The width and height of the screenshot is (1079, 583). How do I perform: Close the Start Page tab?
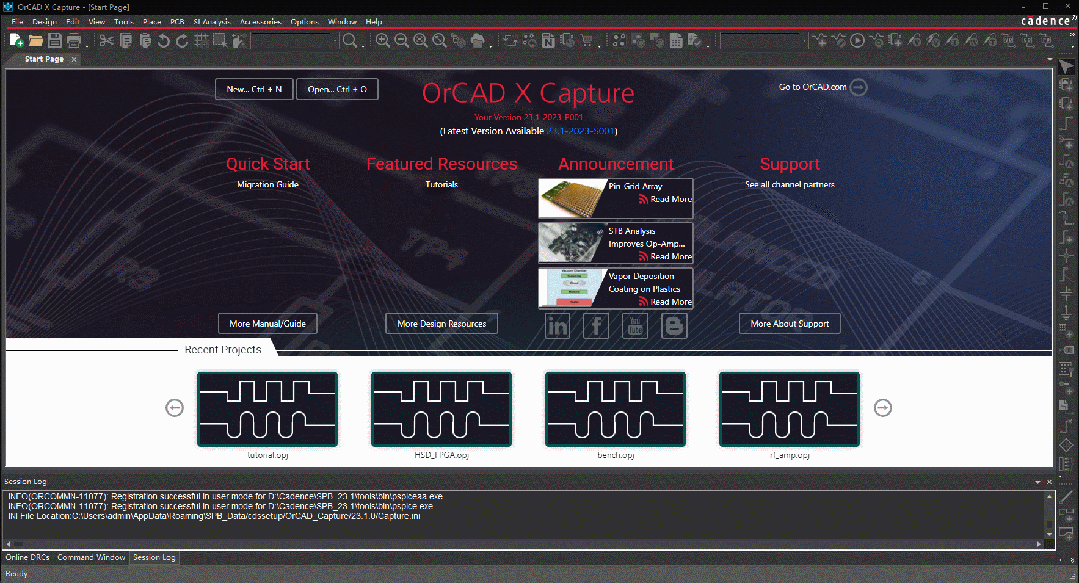[74, 59]
